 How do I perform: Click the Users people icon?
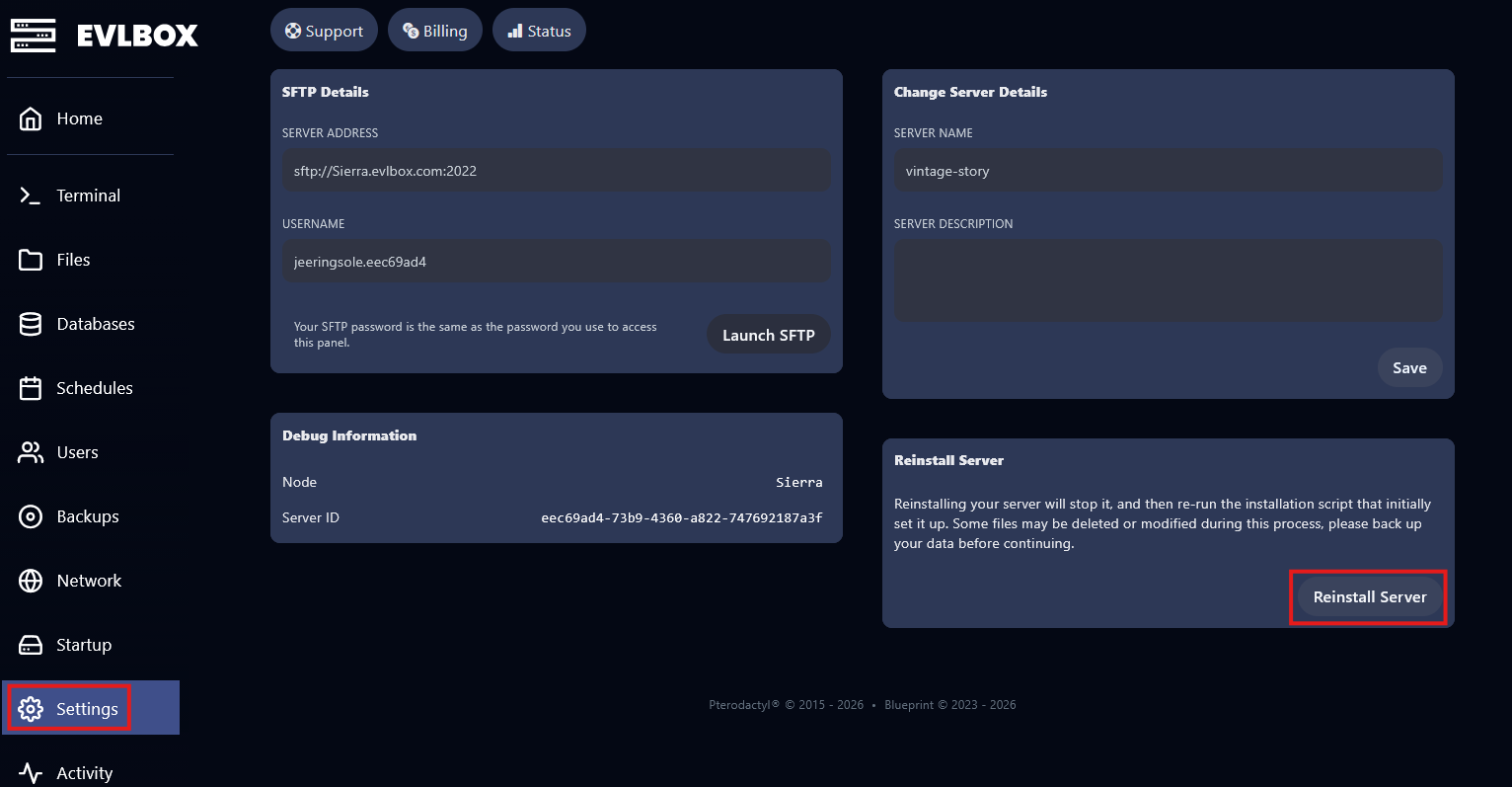(x=31, y=452)
